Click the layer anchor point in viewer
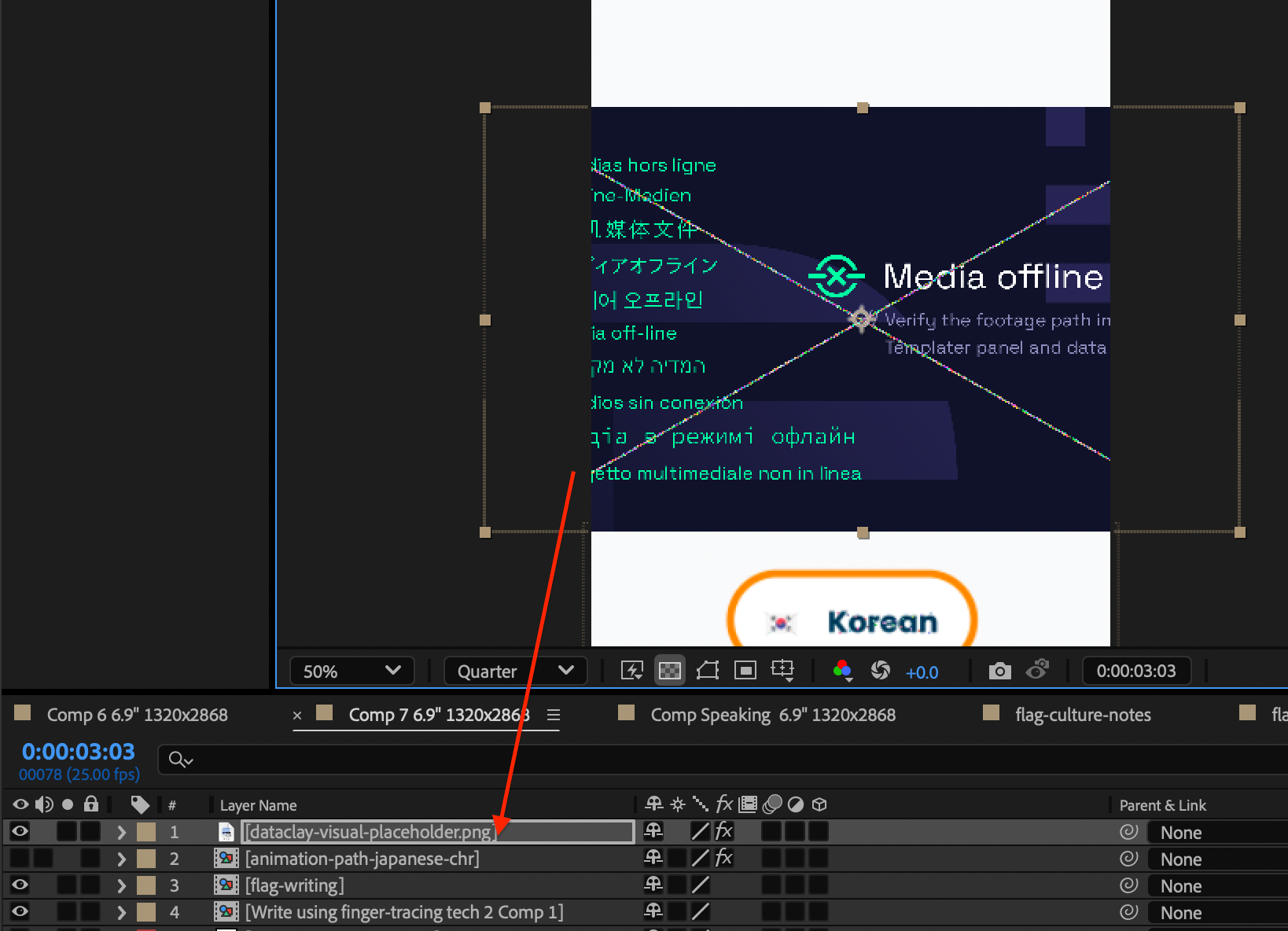 pyautogui.click(x=862, y=318)
